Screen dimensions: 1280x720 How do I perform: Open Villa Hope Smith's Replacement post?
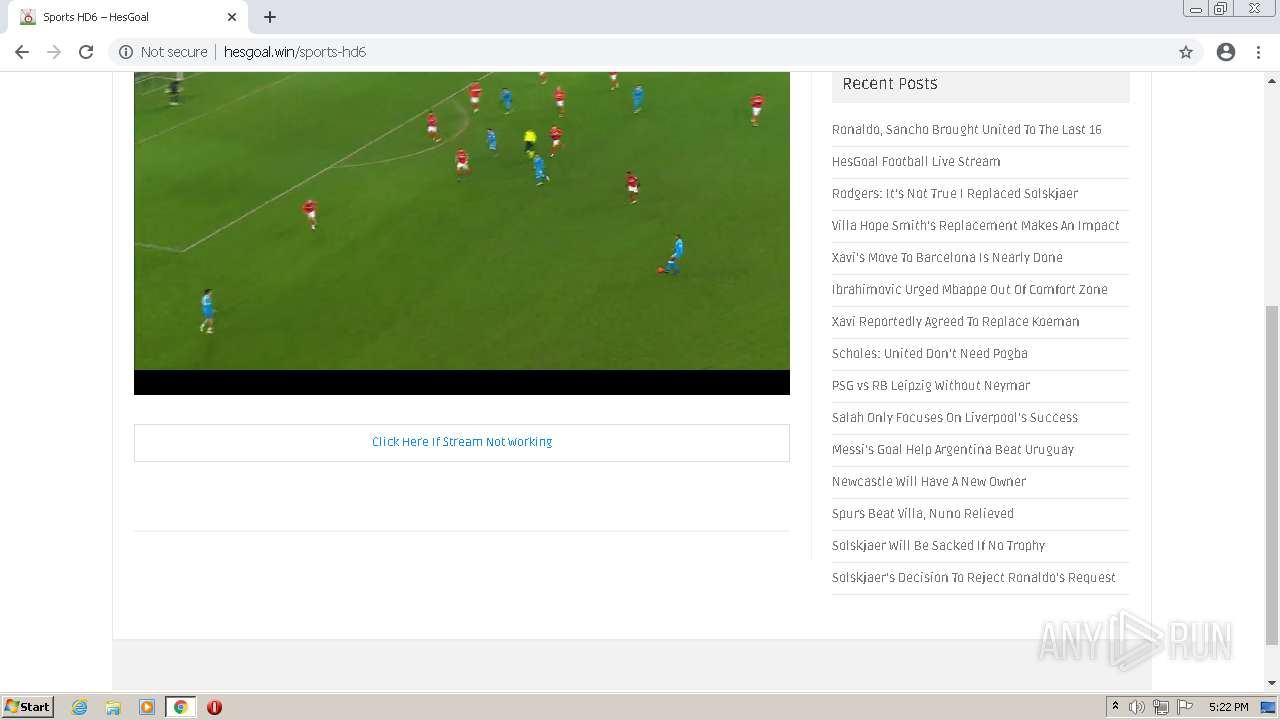pos(976,226)
